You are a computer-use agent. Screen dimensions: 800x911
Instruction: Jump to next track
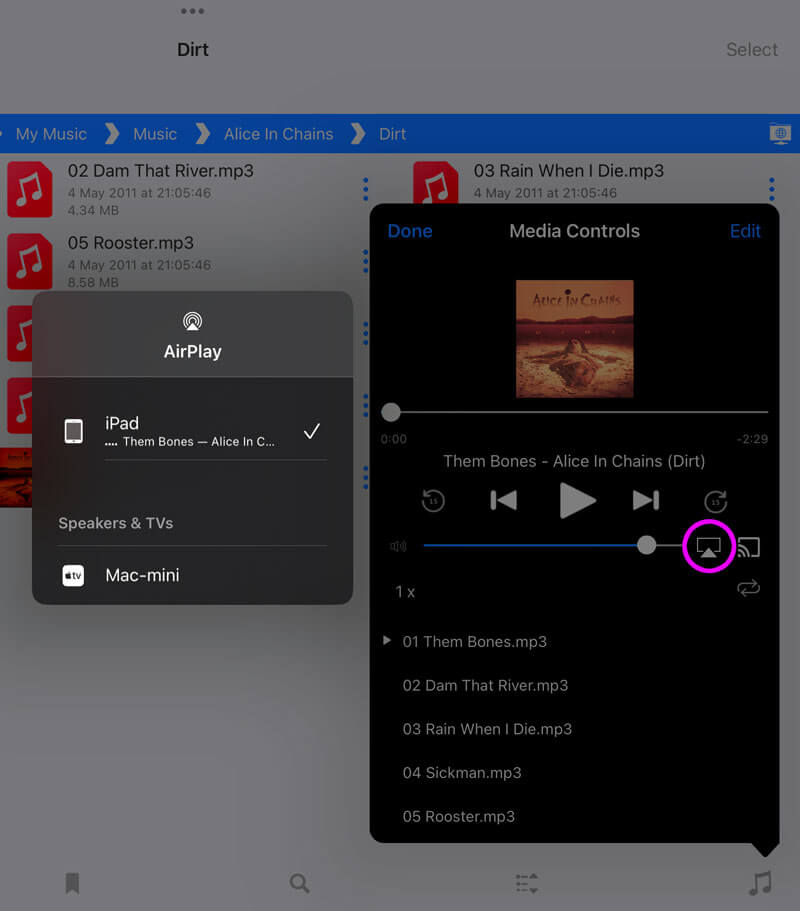click(646, 500)
